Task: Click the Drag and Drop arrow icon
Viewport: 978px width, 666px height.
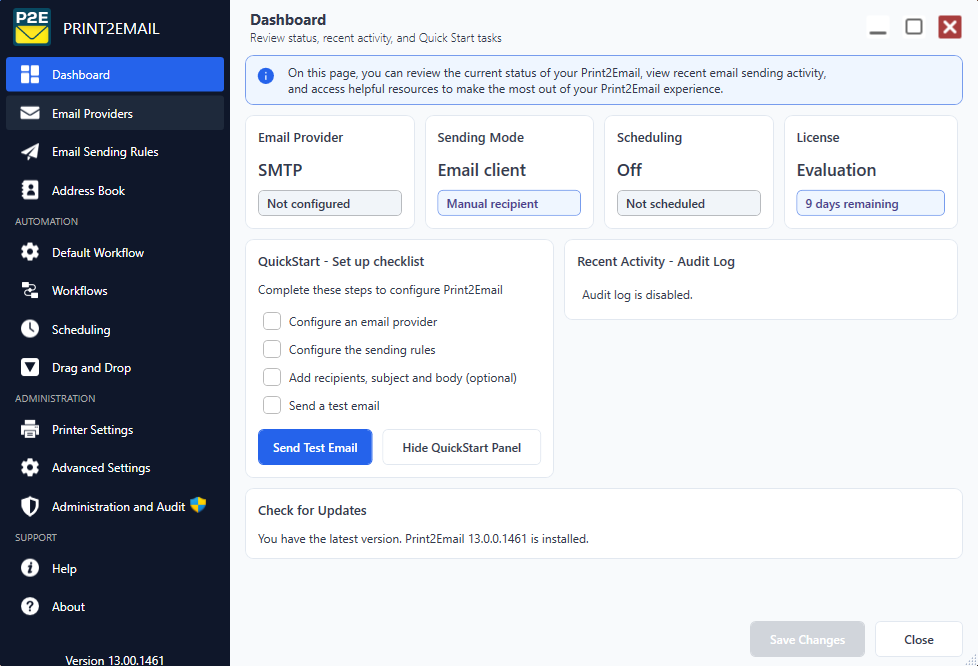Action: point(30,367)
